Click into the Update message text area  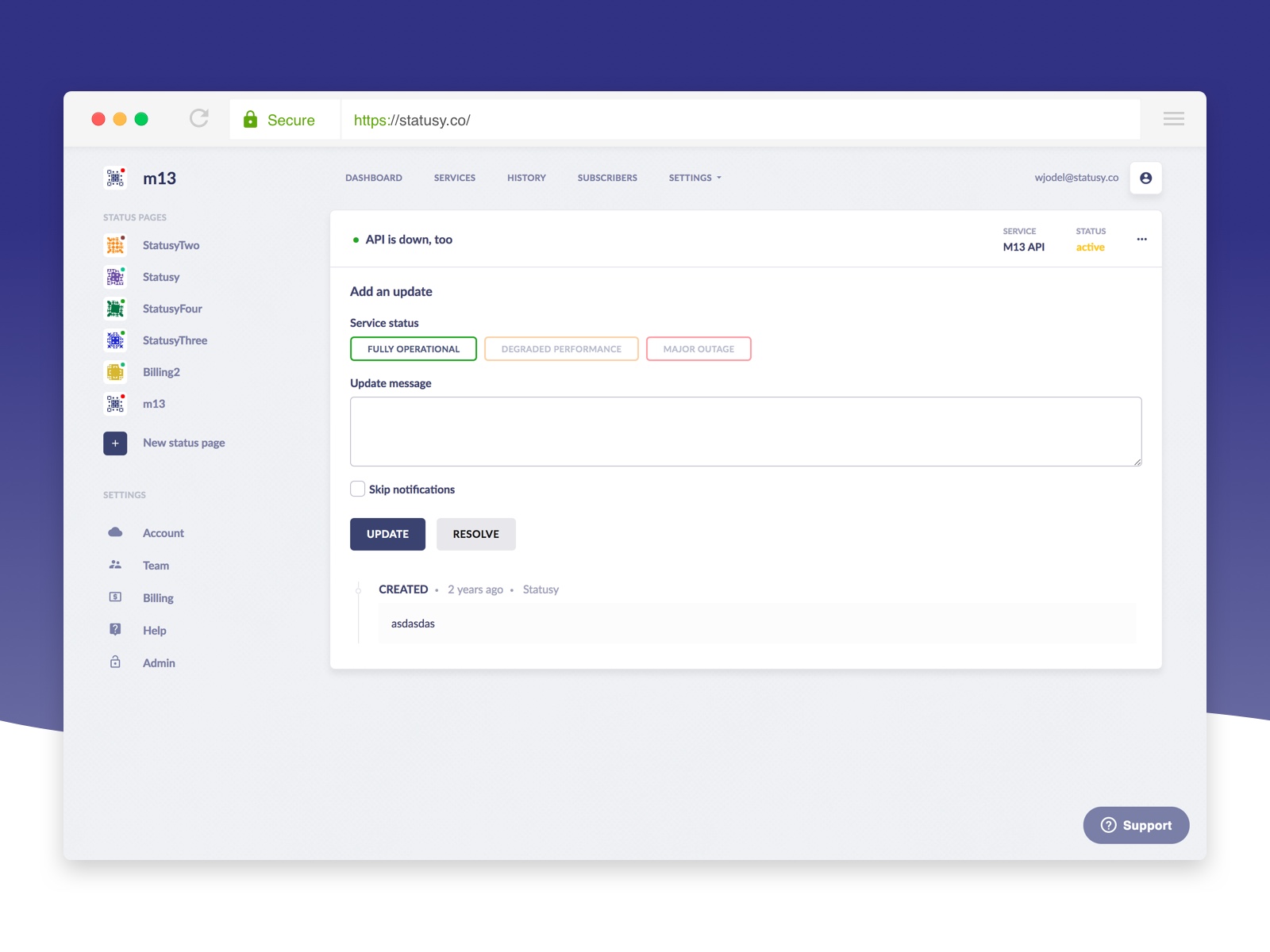coord(746,432)
